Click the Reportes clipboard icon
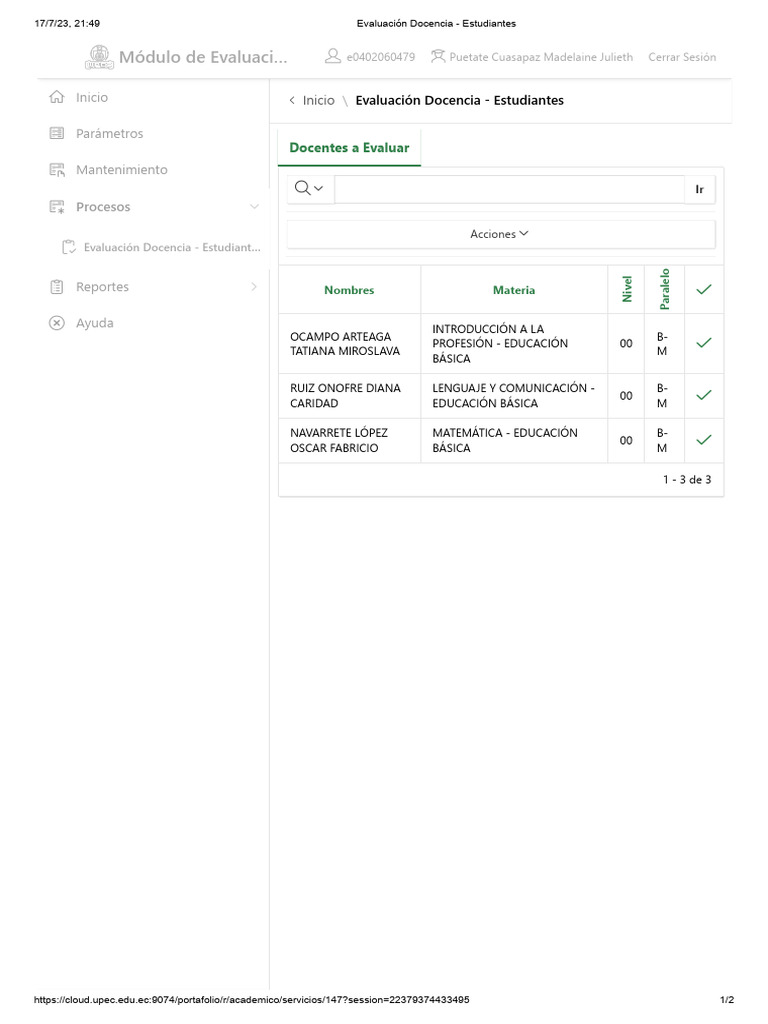 pyautogui.click(x=57, y=287)
